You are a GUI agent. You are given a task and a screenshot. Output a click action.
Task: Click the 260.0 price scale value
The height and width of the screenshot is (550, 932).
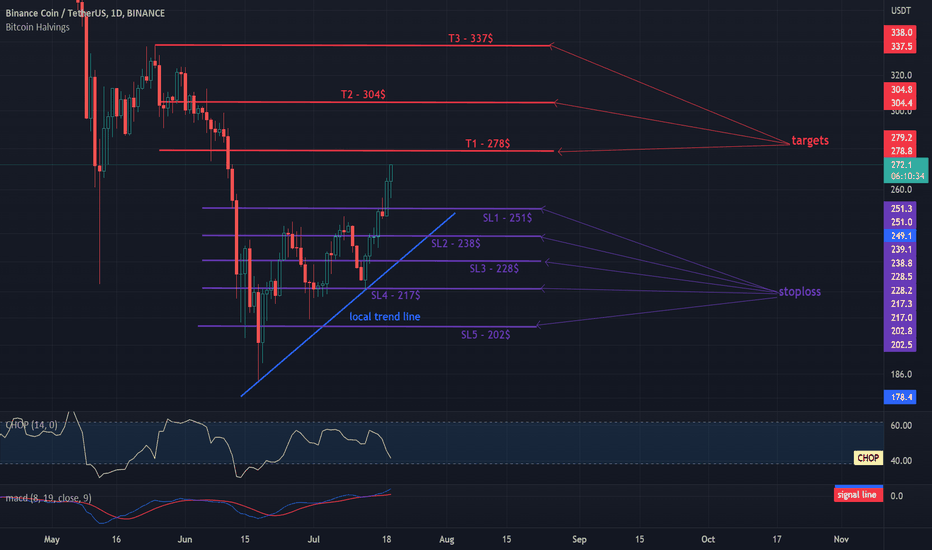tap(901, 190)
